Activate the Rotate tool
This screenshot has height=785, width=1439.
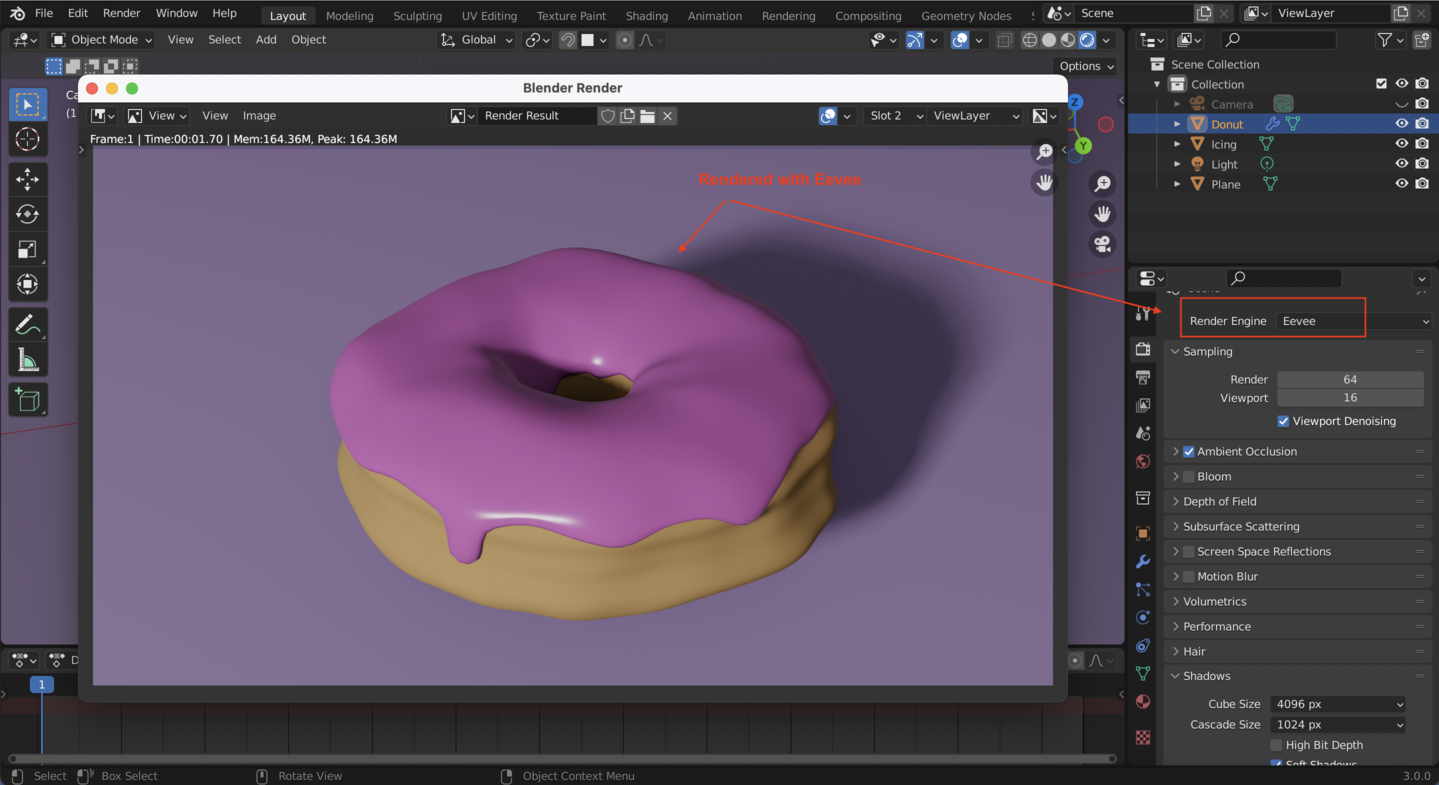28,213
